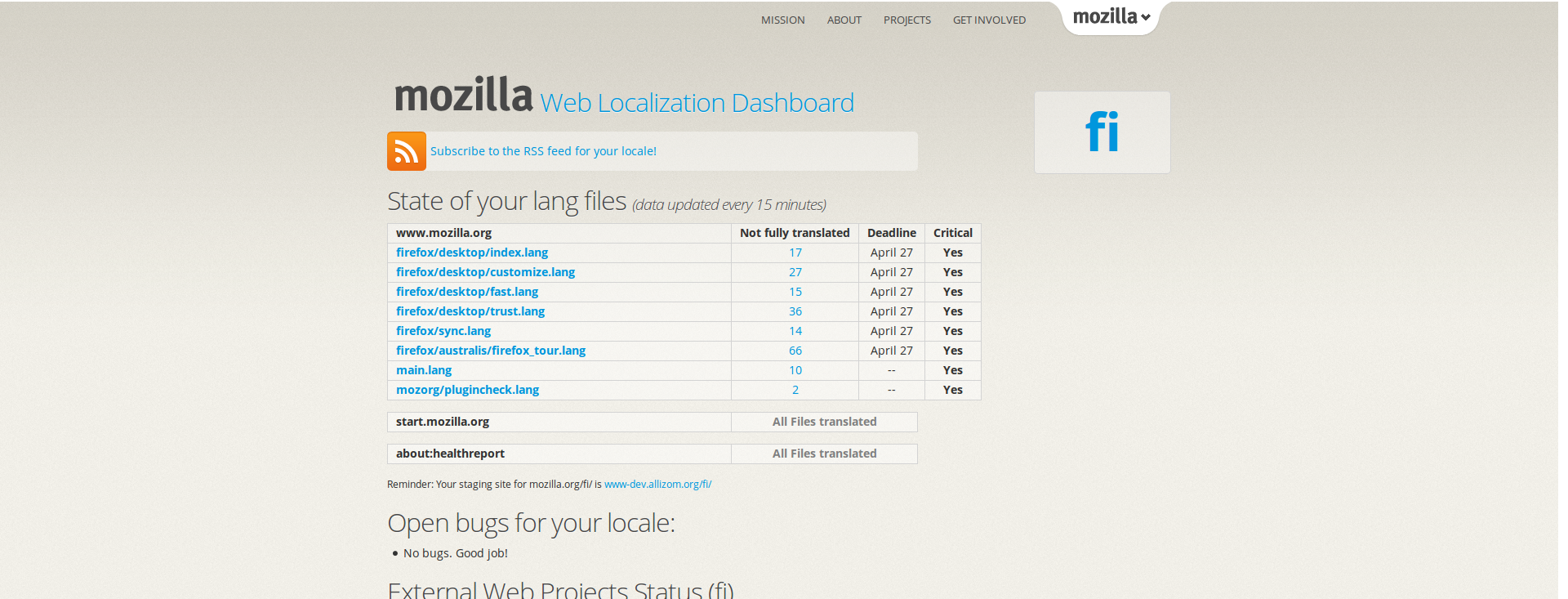Open the ABOUT menu item

(844, 20)
